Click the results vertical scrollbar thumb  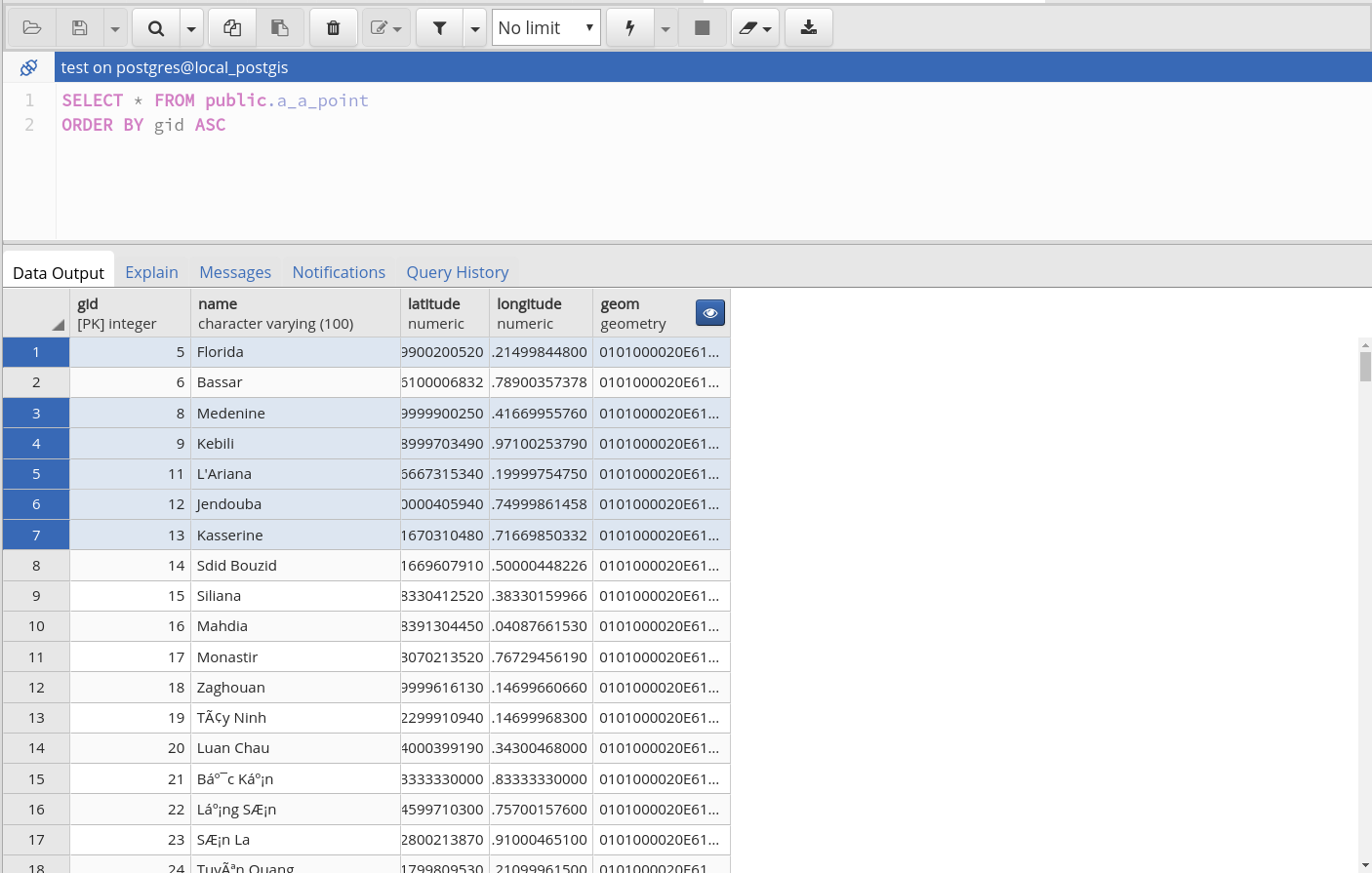pos(1365,367)
